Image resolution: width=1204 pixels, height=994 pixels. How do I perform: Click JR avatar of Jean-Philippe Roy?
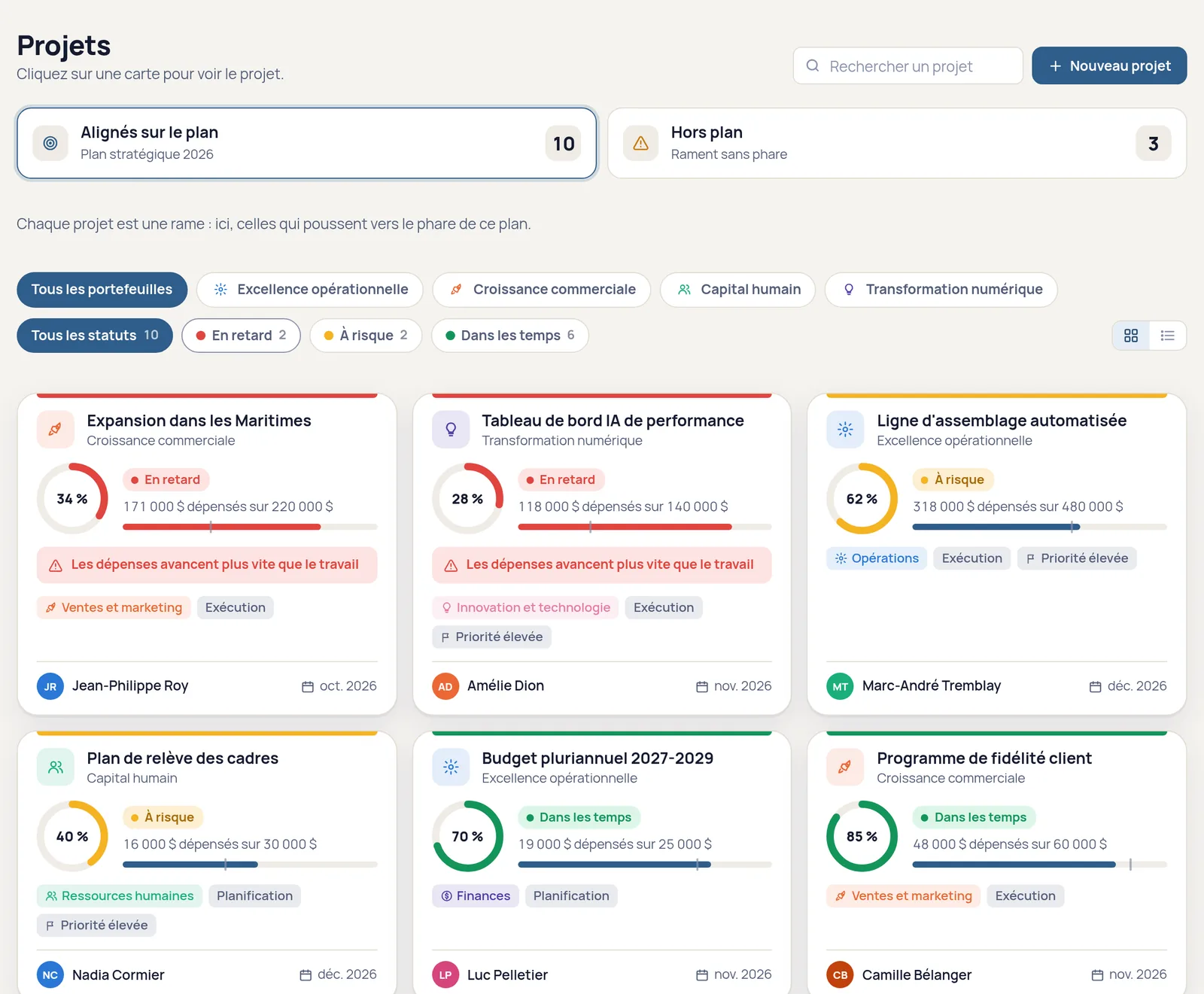tap(50, 686)
